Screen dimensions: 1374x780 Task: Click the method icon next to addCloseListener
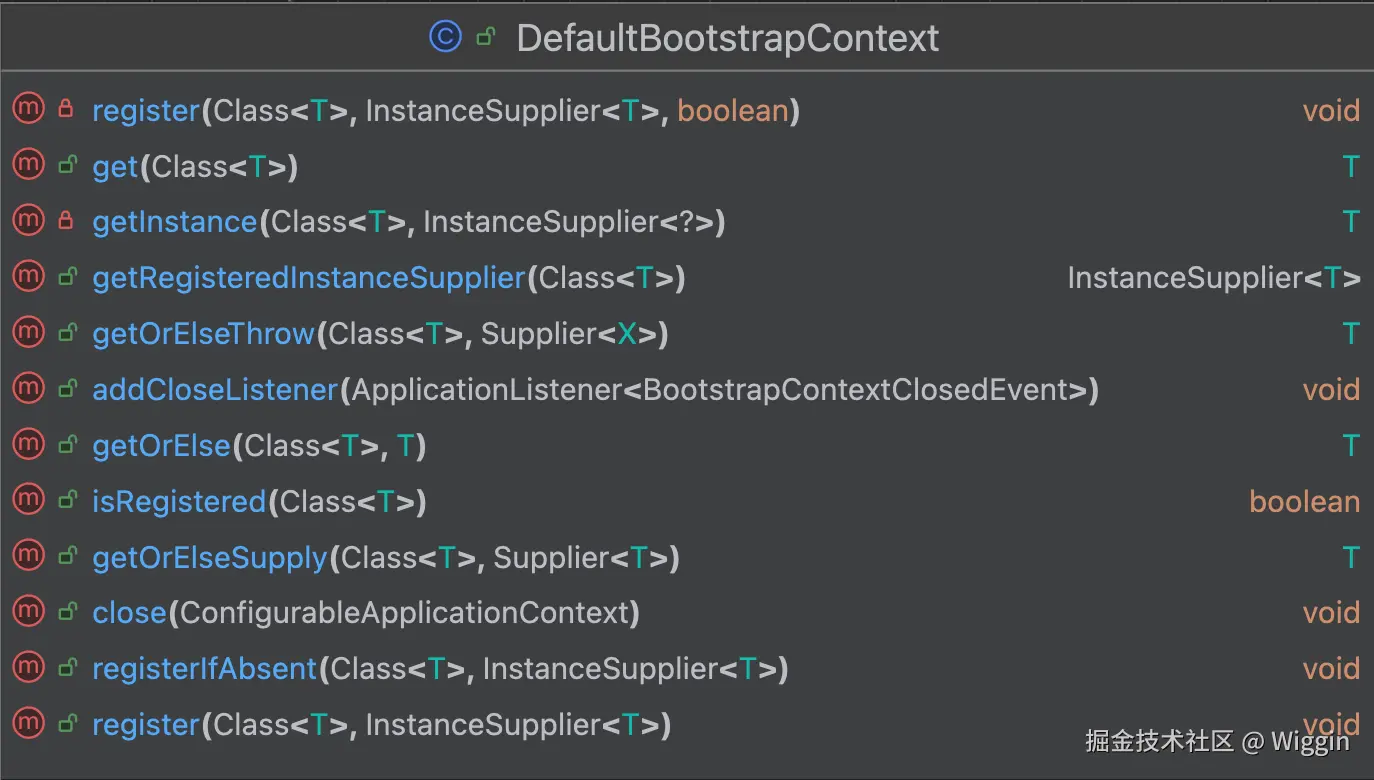coord(28,388)
